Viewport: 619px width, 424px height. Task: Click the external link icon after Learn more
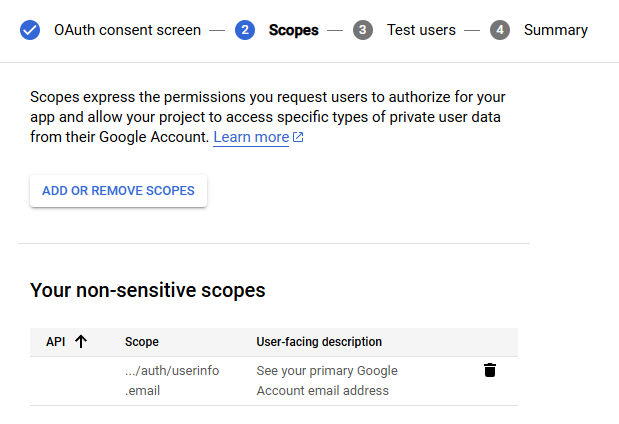298,138
